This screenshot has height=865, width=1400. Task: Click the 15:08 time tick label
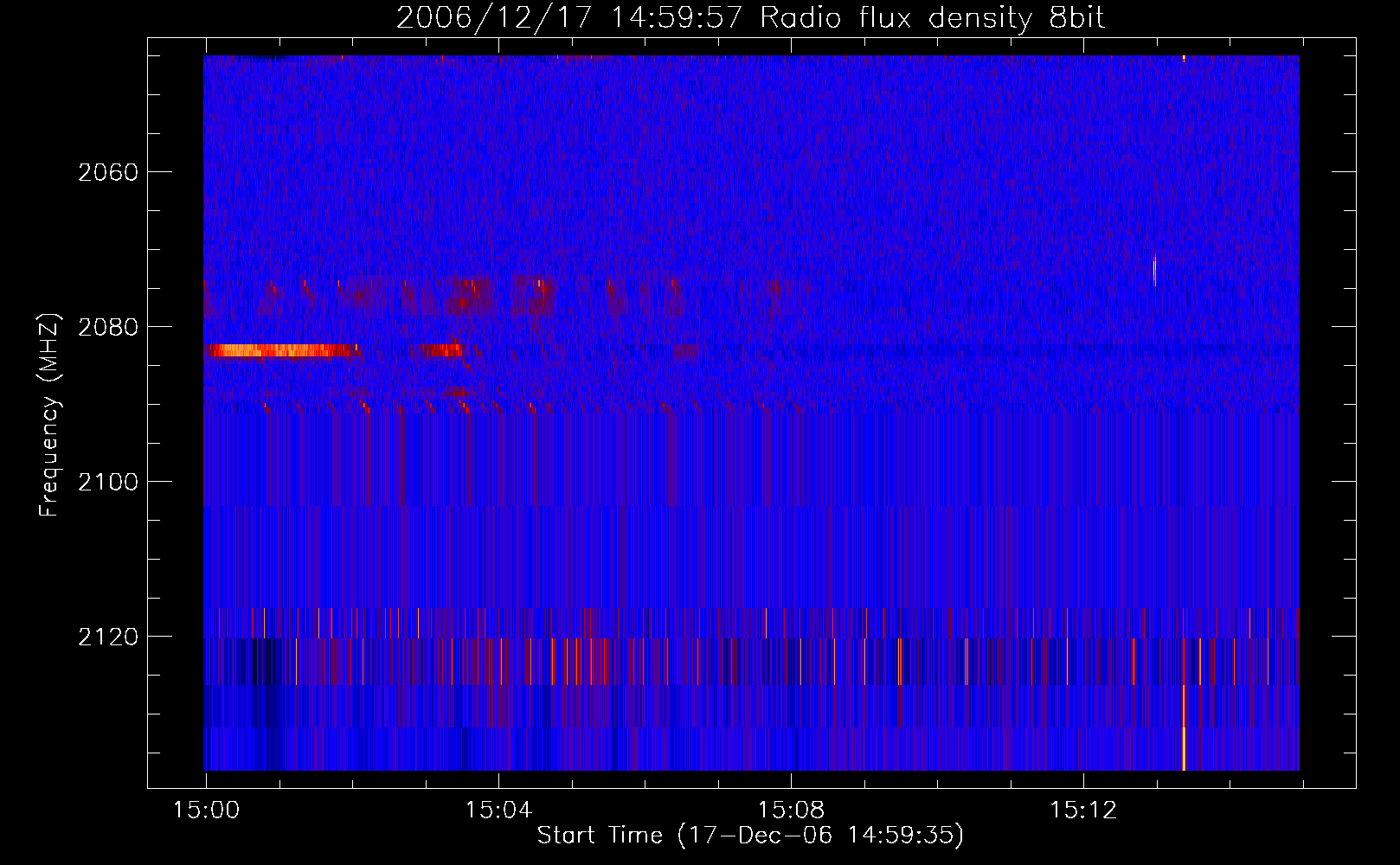coord(791,811)
